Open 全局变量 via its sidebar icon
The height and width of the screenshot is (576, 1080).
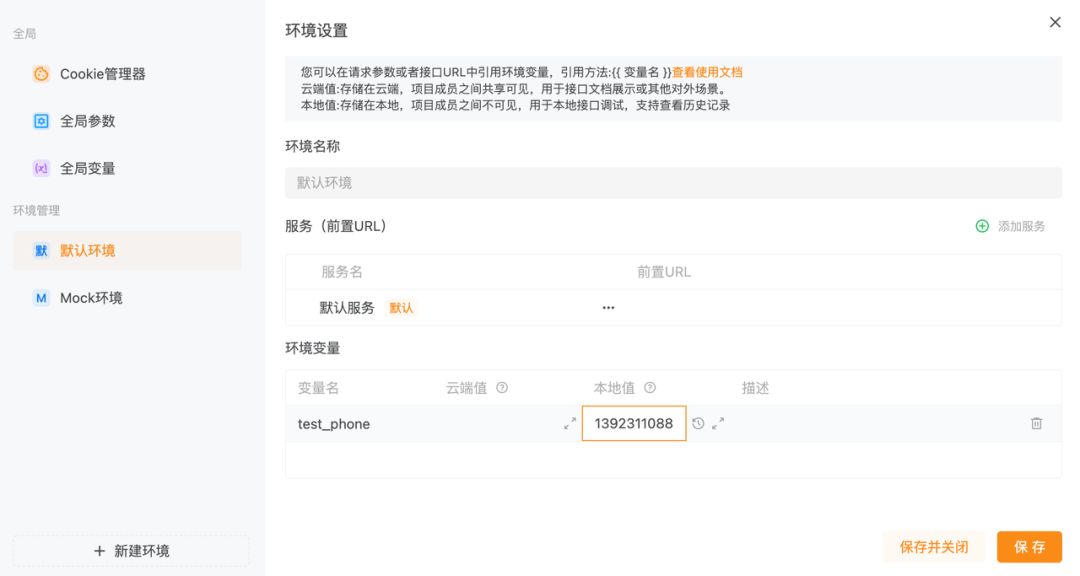[41, 168]
